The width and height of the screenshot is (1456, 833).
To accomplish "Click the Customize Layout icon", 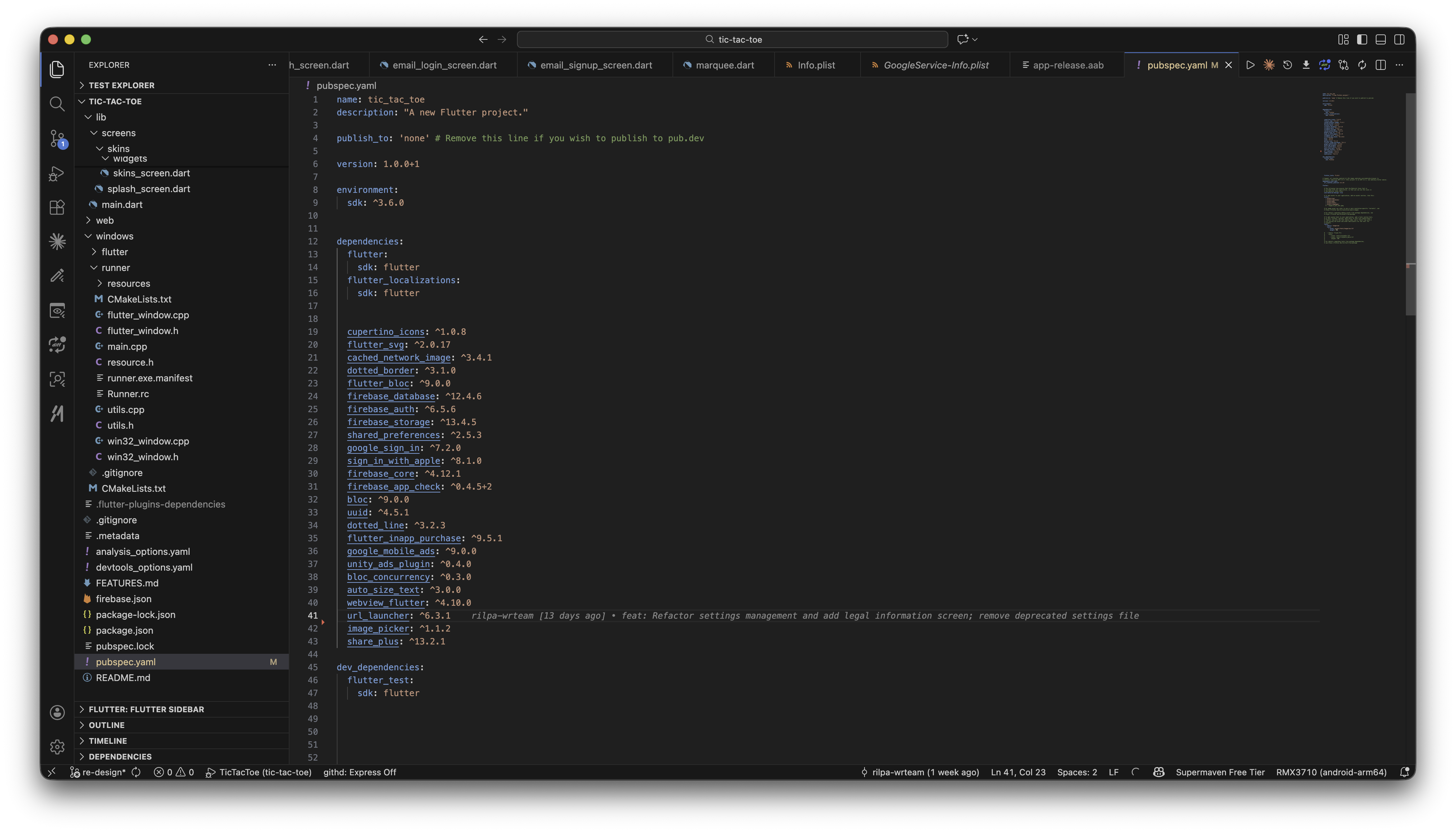I will [x=1344, y=39].
